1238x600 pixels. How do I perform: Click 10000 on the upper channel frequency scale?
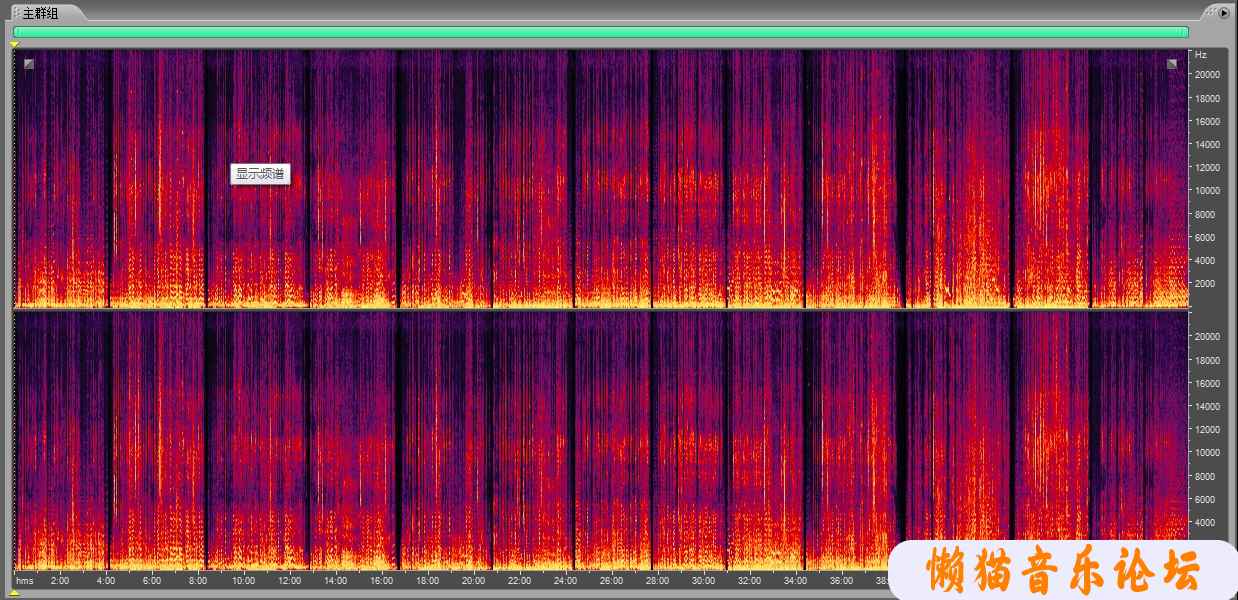click(x=1208, y=191)
